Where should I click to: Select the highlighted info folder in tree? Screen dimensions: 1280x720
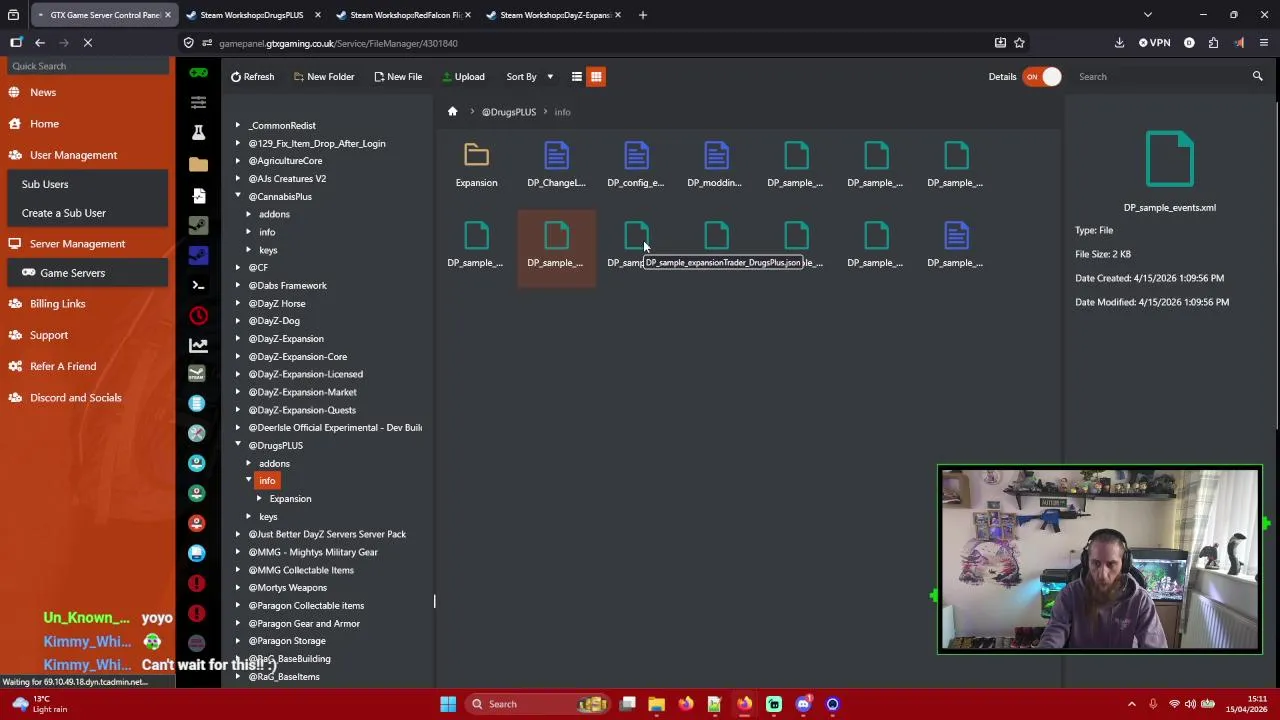267,481
